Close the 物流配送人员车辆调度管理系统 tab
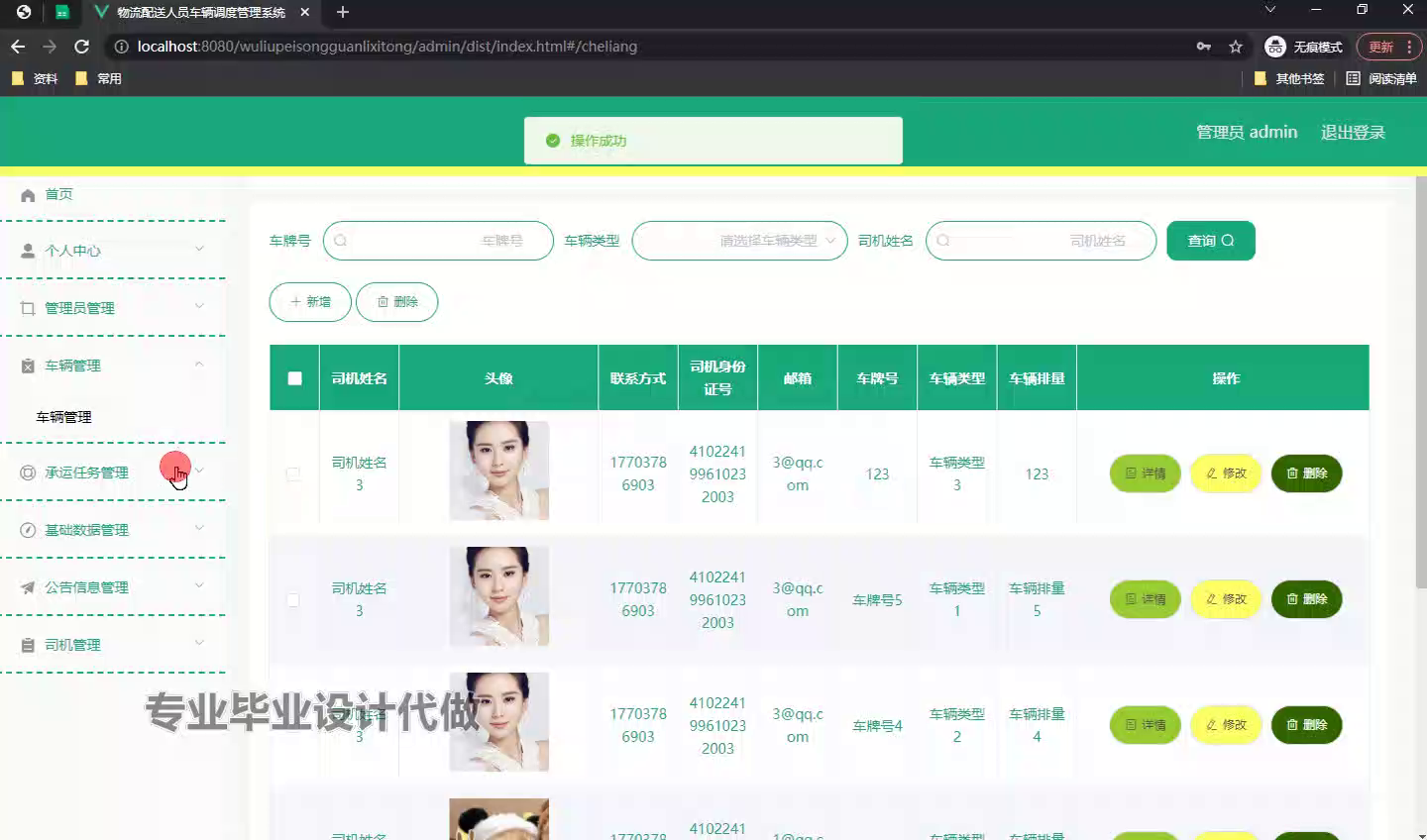This screenshot has height=840, width=1427. 304,12
